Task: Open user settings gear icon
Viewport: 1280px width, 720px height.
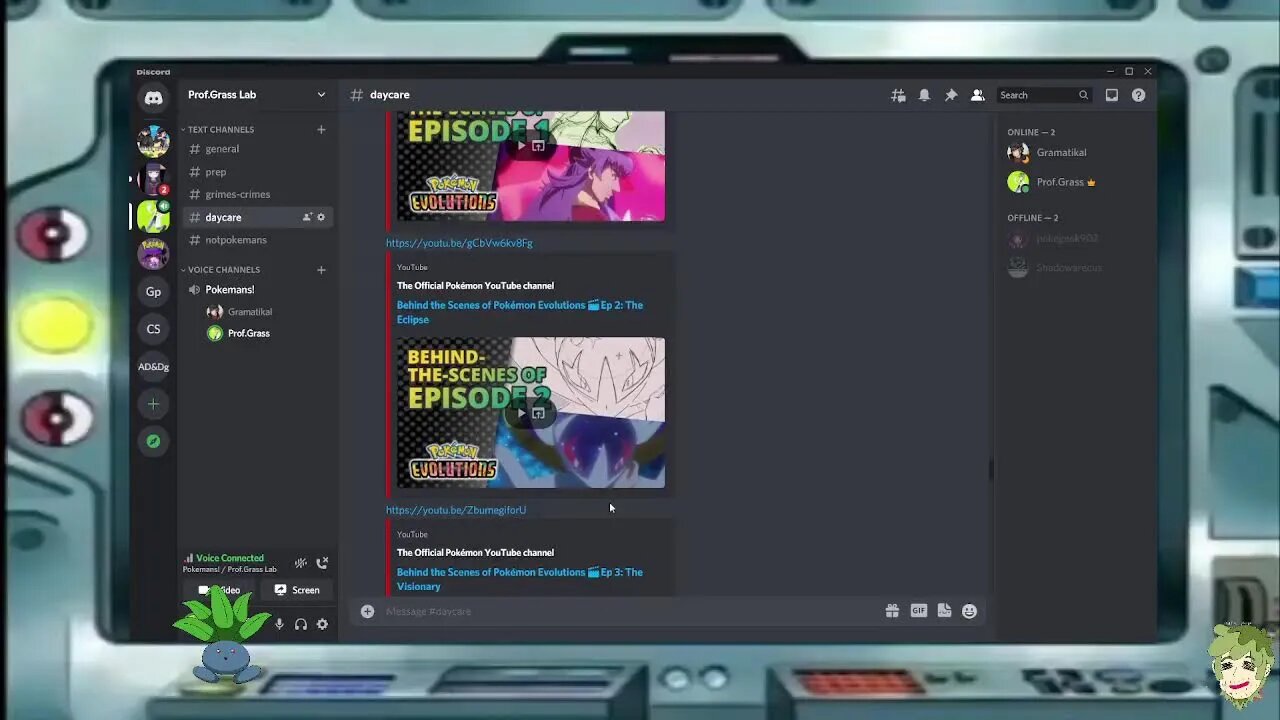Action: pos(322,624)
